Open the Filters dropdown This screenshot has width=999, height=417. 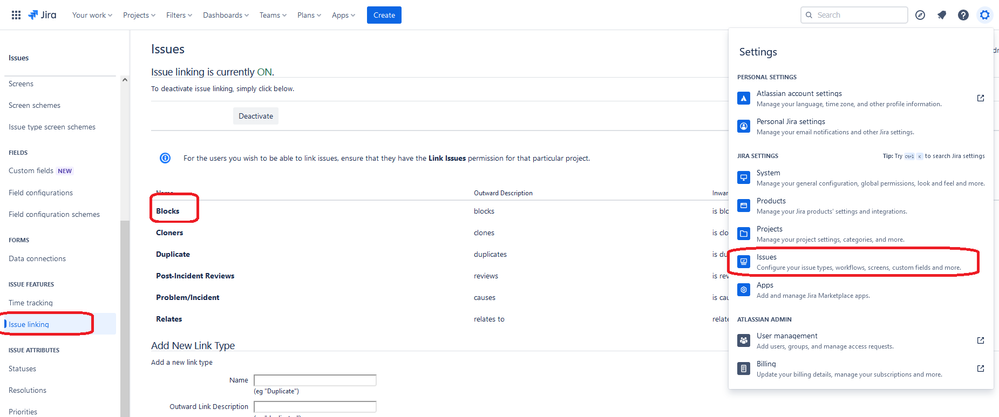tap(179, 15)
